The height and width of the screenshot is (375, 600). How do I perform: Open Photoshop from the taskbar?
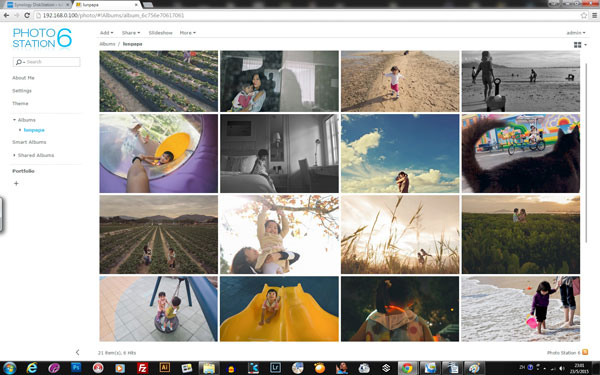(76, 368)
